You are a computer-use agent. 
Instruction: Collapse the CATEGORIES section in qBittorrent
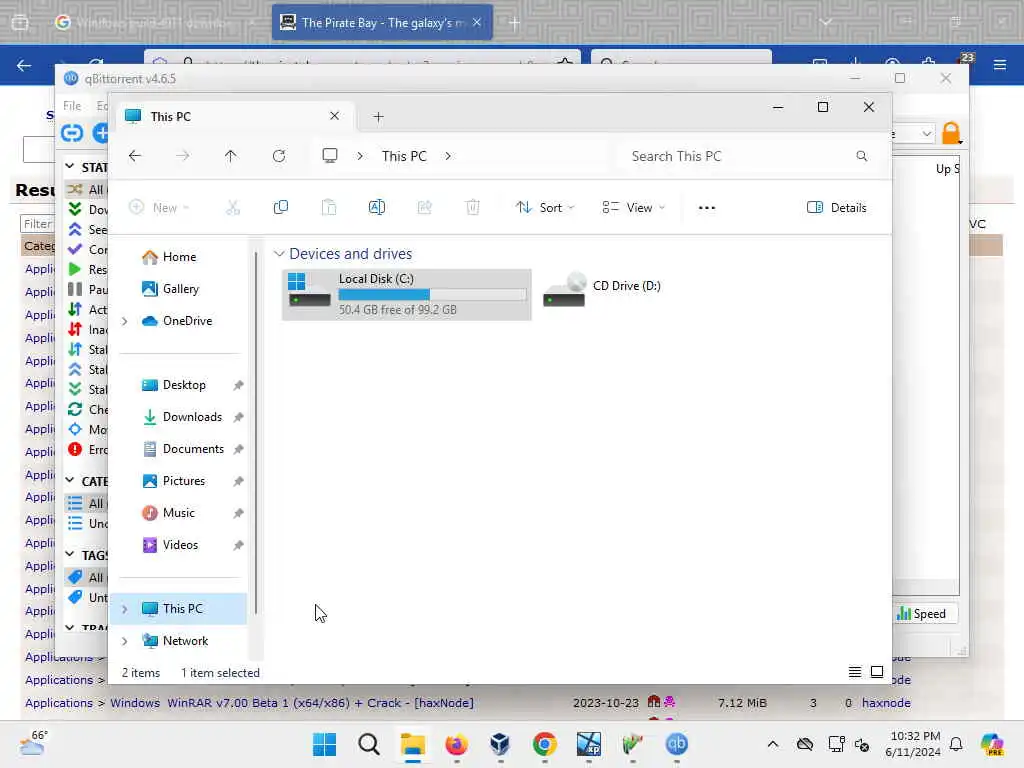pos(70,481)
